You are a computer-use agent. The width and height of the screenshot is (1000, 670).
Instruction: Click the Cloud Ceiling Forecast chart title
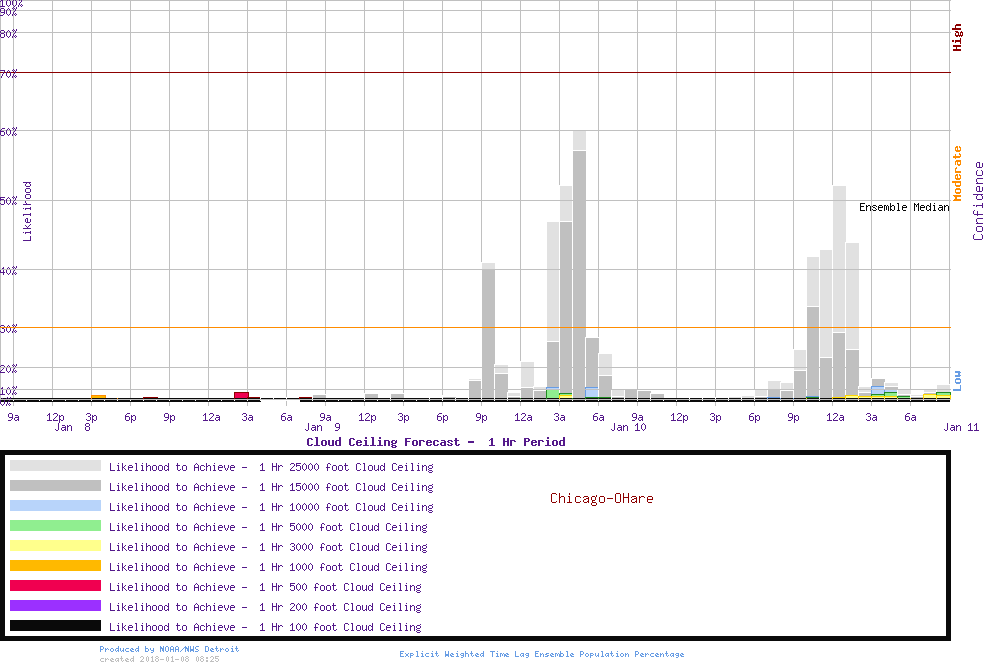(x=435, y=442)
